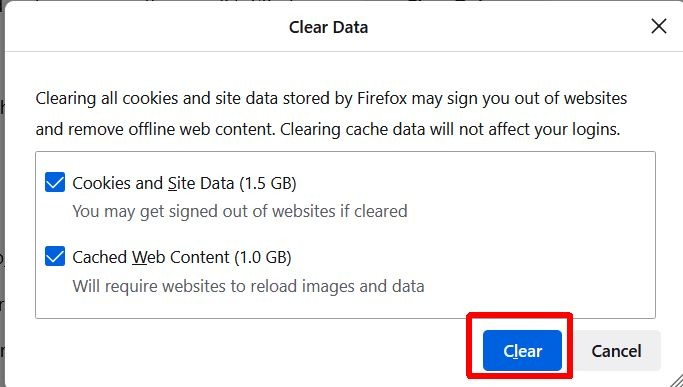The height and width of the screenshot is (387, 683).
Task: Confirm by clicking the blue Clear button
Action: (522, 350)
